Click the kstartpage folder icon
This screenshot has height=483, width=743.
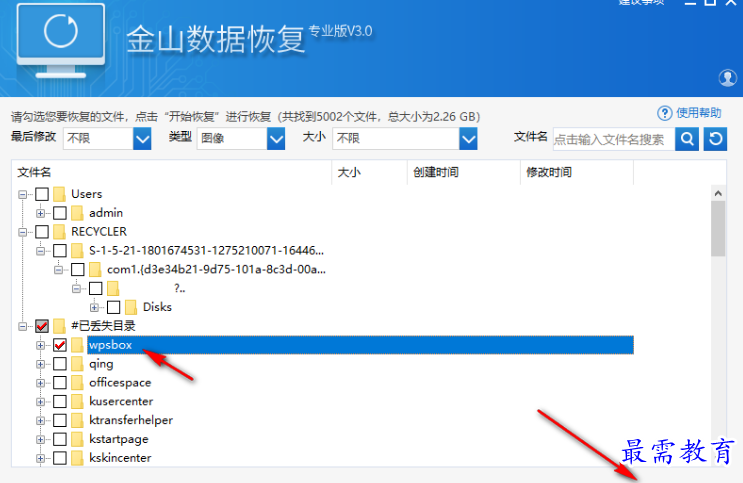point(77,439)
